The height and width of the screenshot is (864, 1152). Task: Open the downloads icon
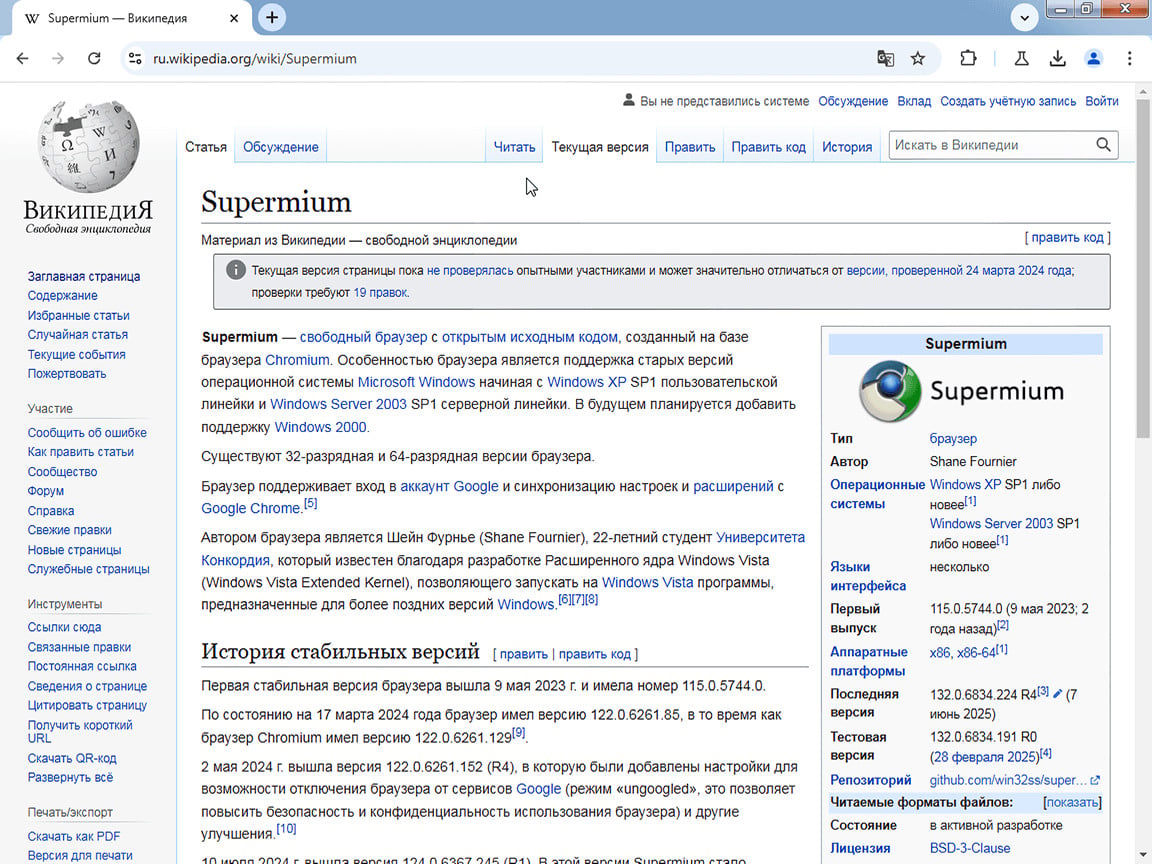[x=1057, y=59]
